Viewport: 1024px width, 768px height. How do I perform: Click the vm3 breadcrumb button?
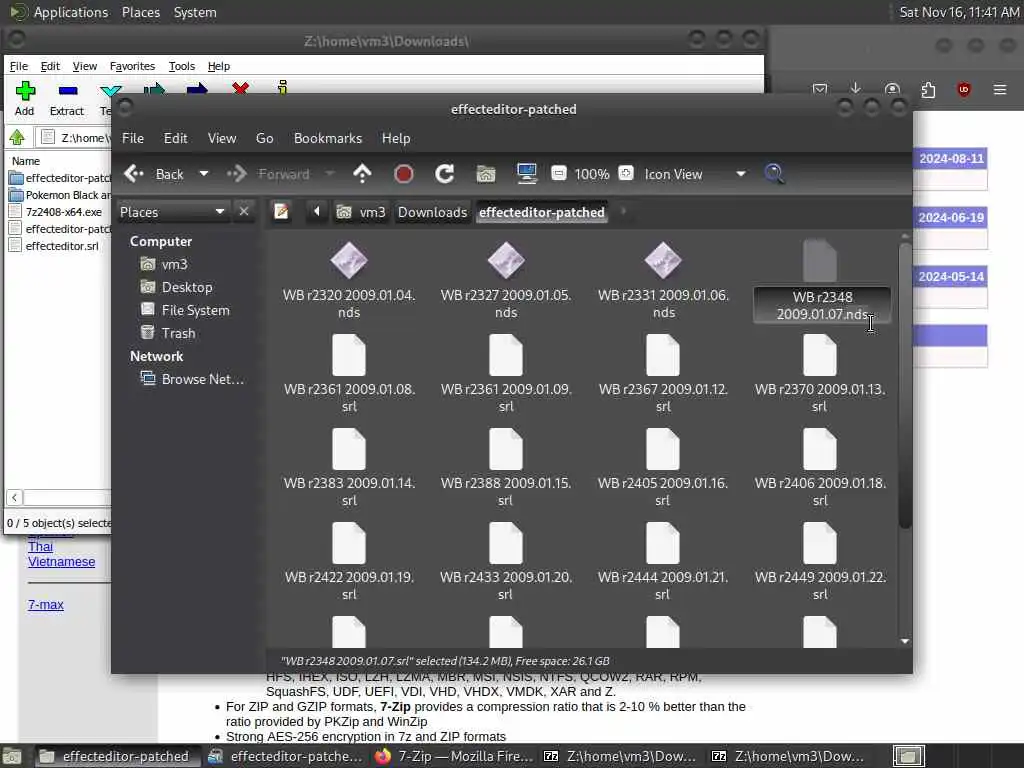click(360, 212)
